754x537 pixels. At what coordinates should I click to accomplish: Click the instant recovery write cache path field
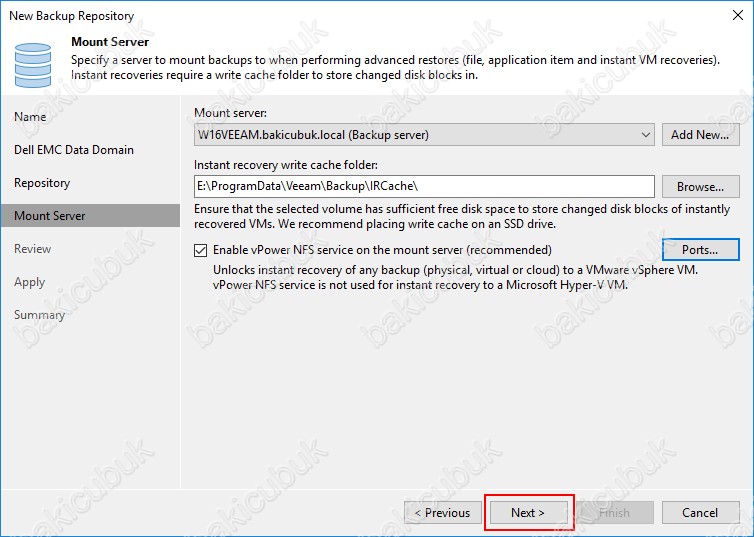tap(424, 187)
